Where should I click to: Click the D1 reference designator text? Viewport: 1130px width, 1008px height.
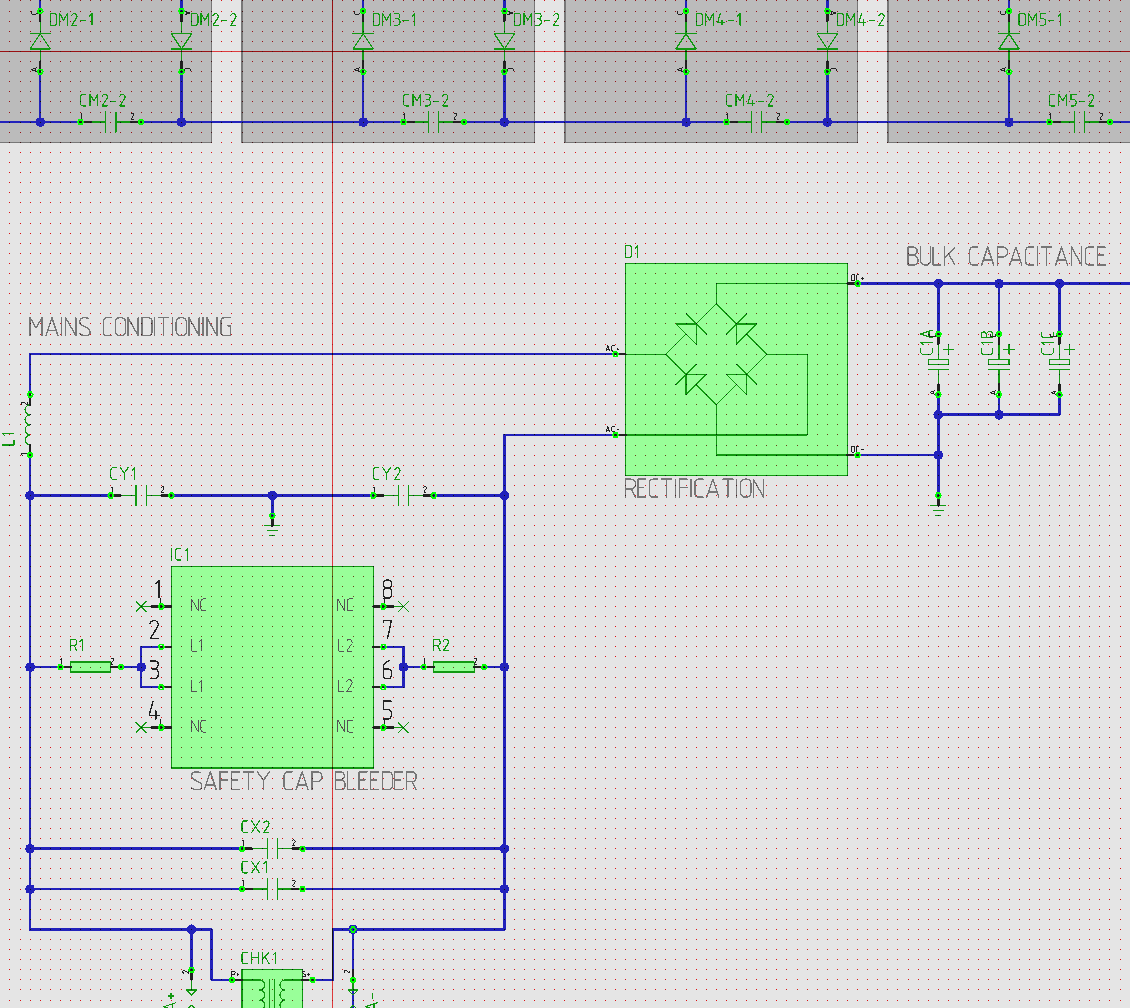pyautogui.click(x=632, y=252)
